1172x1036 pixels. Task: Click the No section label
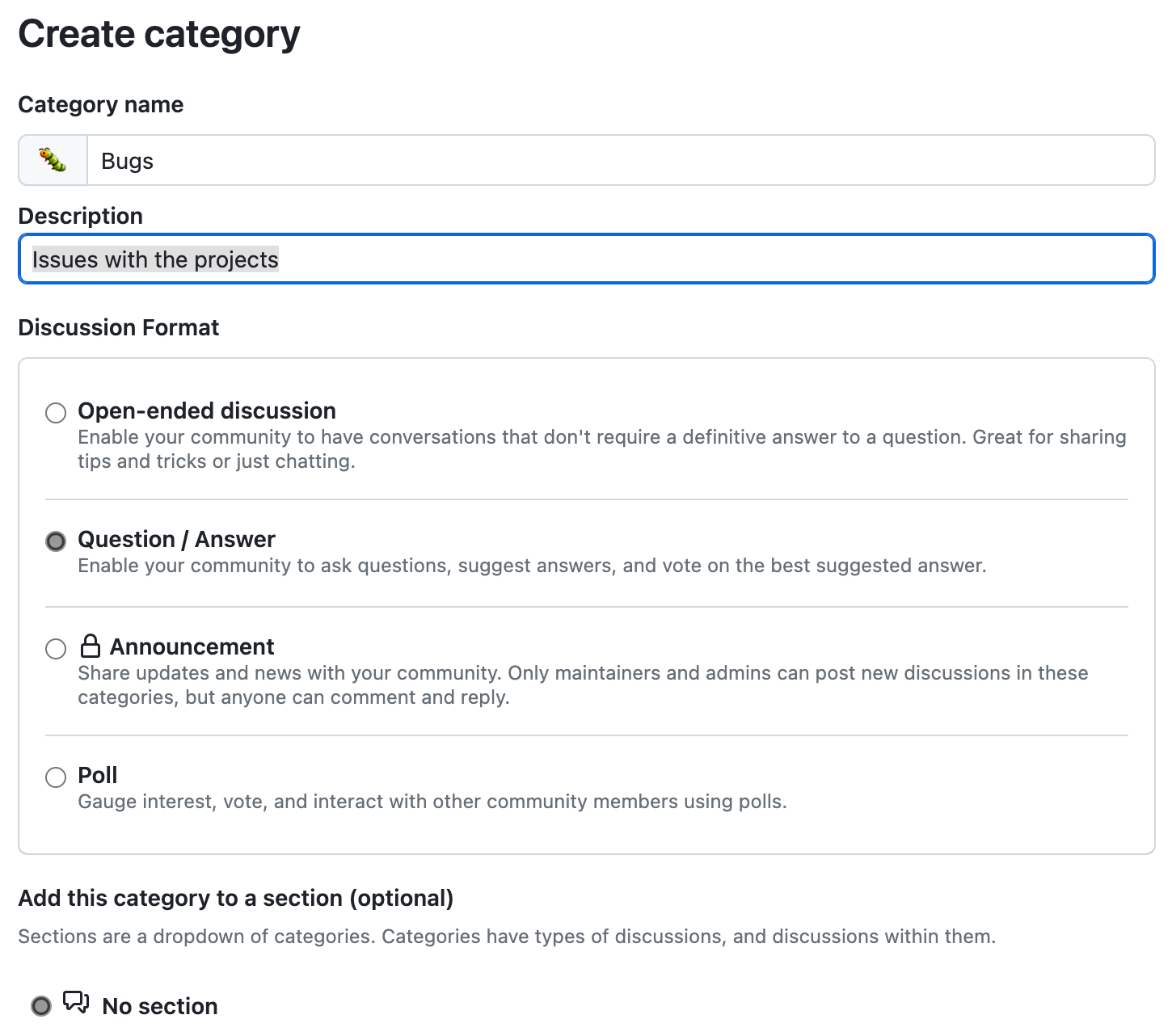coord(158,1005)
